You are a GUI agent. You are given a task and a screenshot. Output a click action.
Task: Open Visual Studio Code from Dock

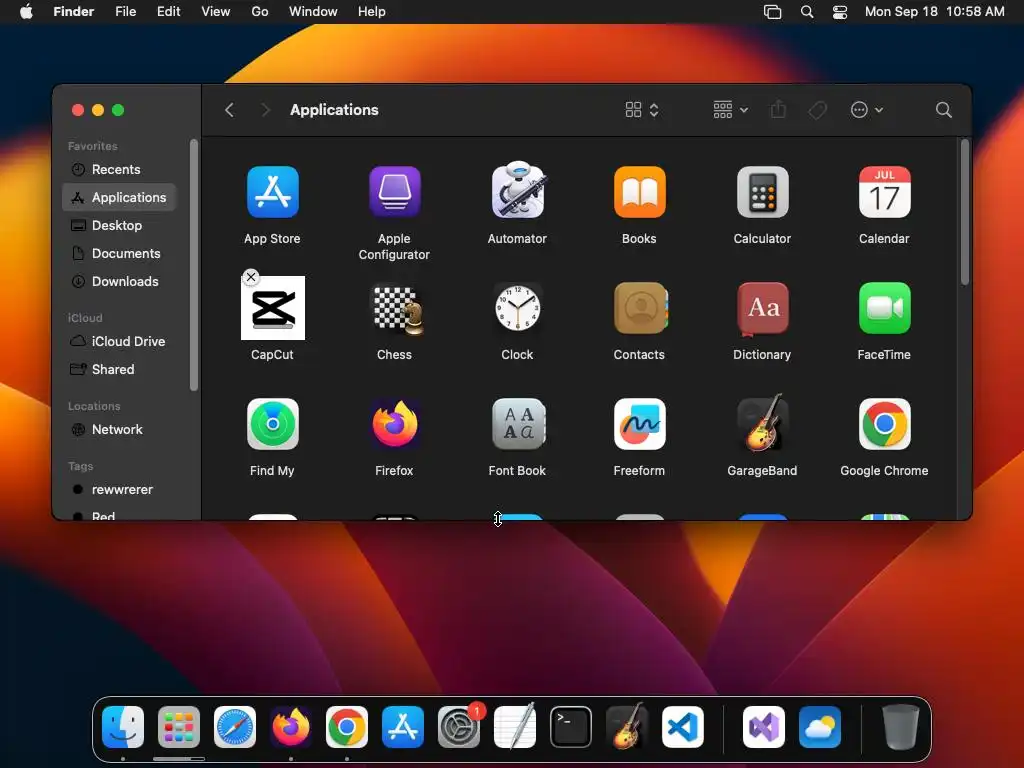click(683, 727)
